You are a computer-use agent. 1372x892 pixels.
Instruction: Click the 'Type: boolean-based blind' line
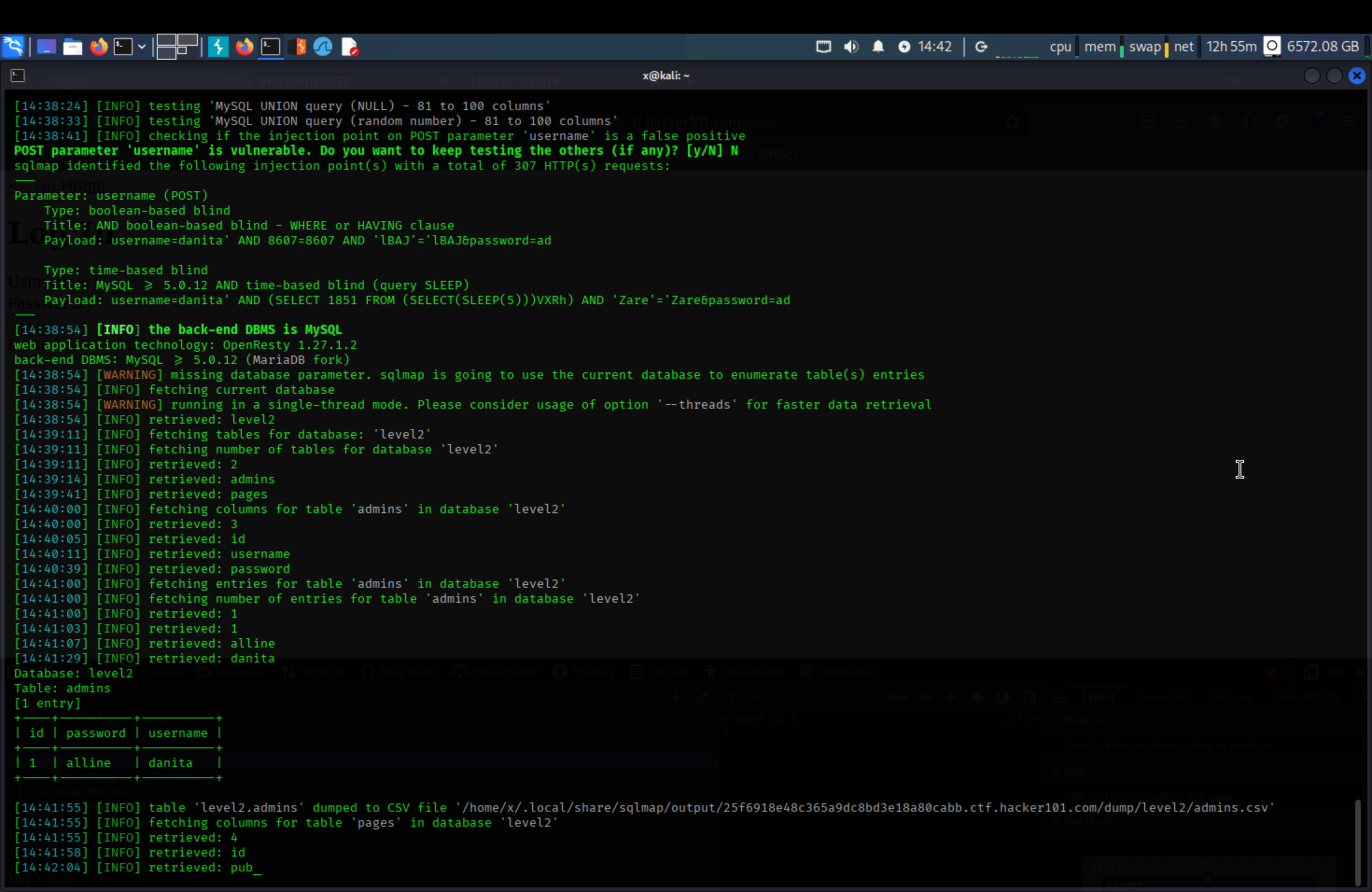(137, 210)
